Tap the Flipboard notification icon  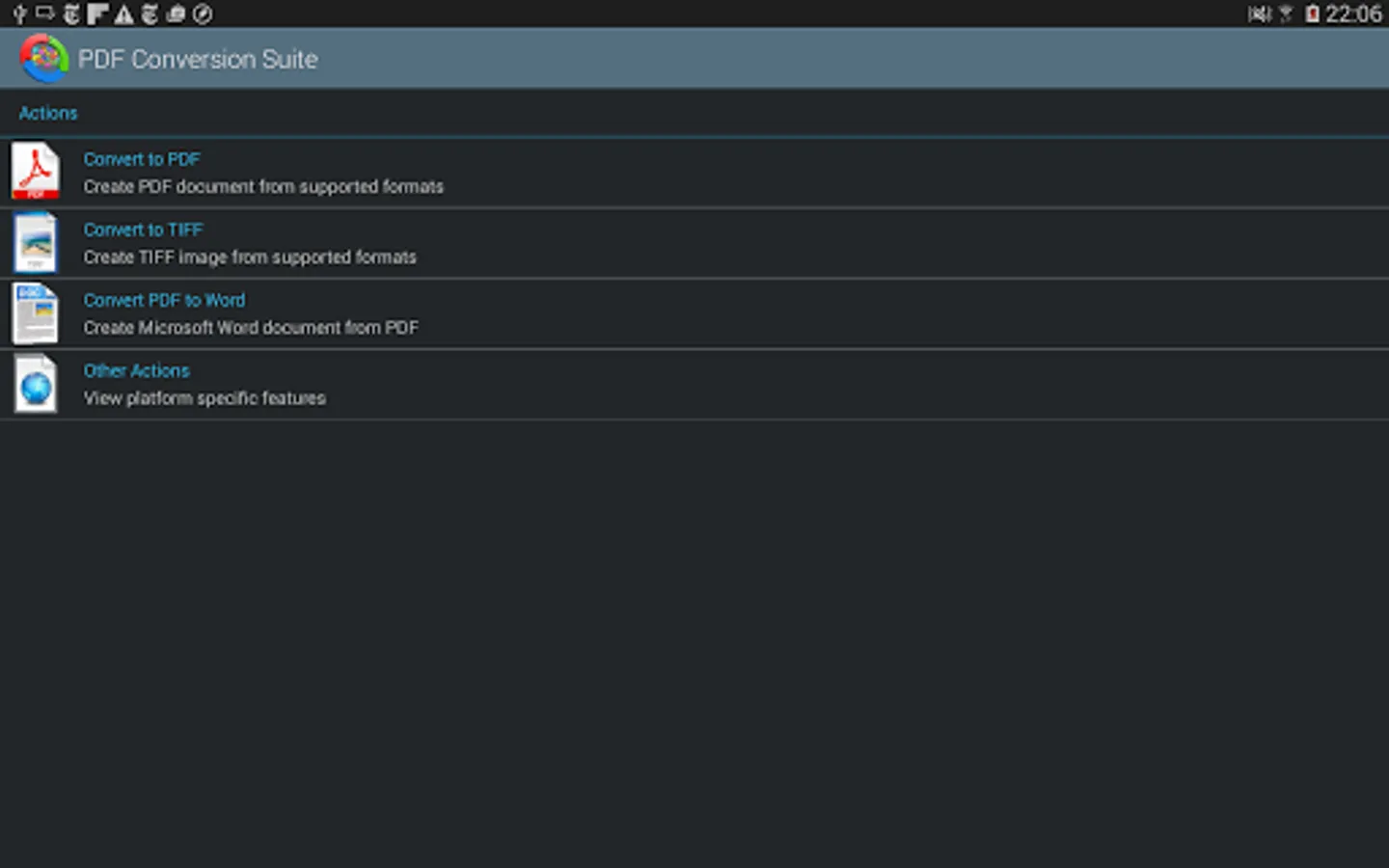[x=97, y=14]
